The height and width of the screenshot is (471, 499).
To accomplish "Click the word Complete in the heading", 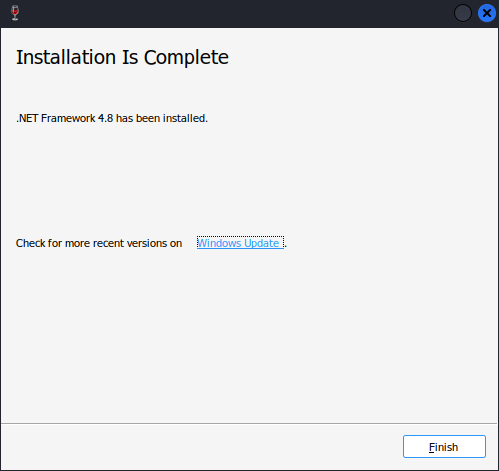I will [186, 58].
